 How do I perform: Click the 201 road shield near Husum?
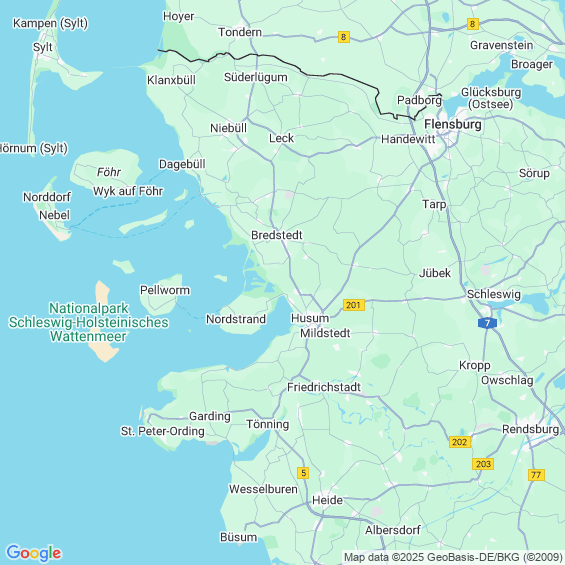tap(353, 305)
